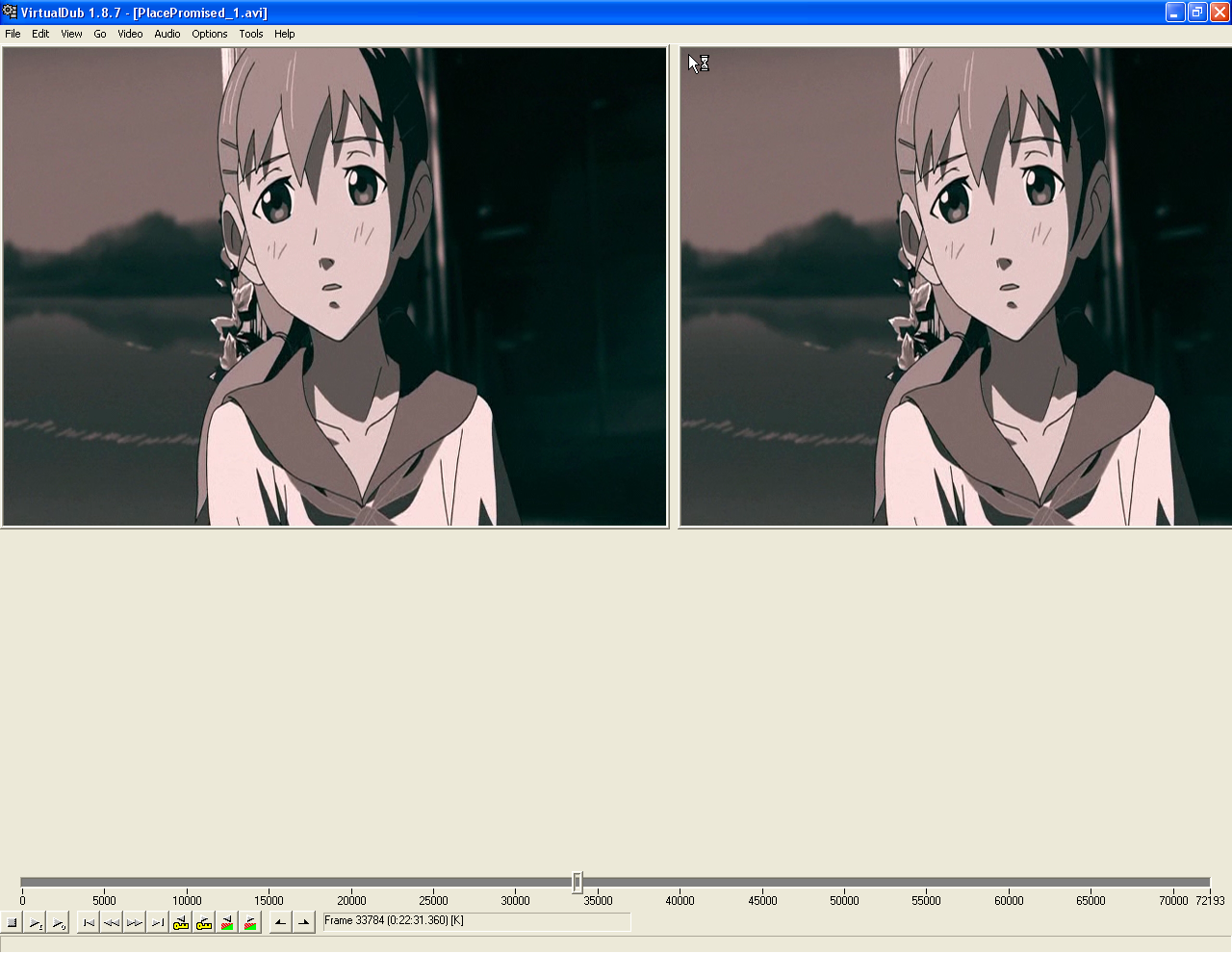
Task: Click the output video pane on the right
Action: coord(955,287)
